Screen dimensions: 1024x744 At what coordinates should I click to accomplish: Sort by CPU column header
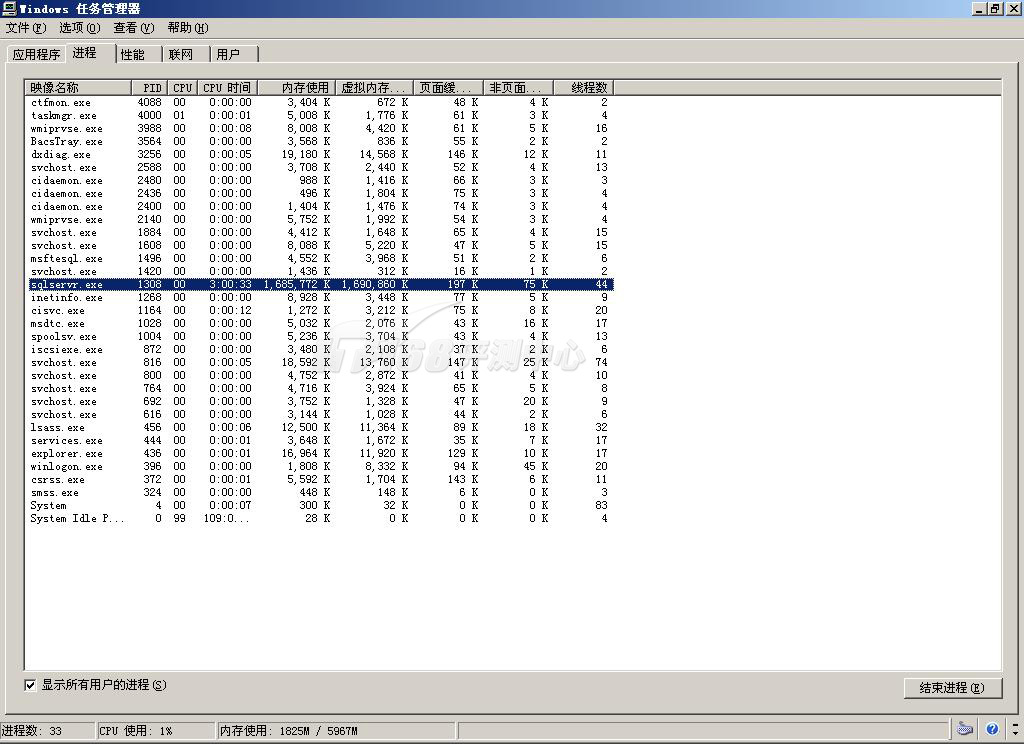[182, 88]
